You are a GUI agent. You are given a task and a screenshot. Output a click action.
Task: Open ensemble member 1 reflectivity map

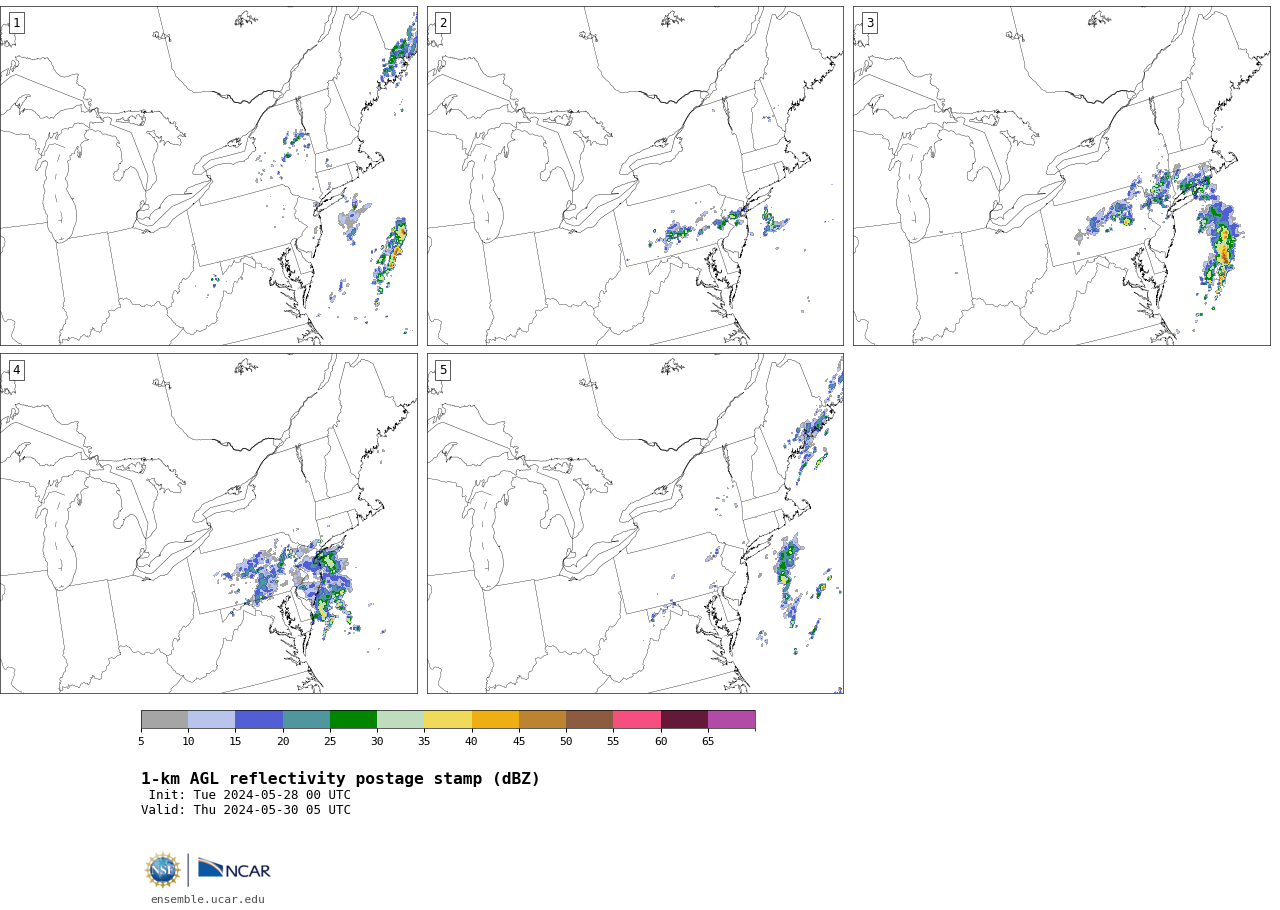click(208, 176)
